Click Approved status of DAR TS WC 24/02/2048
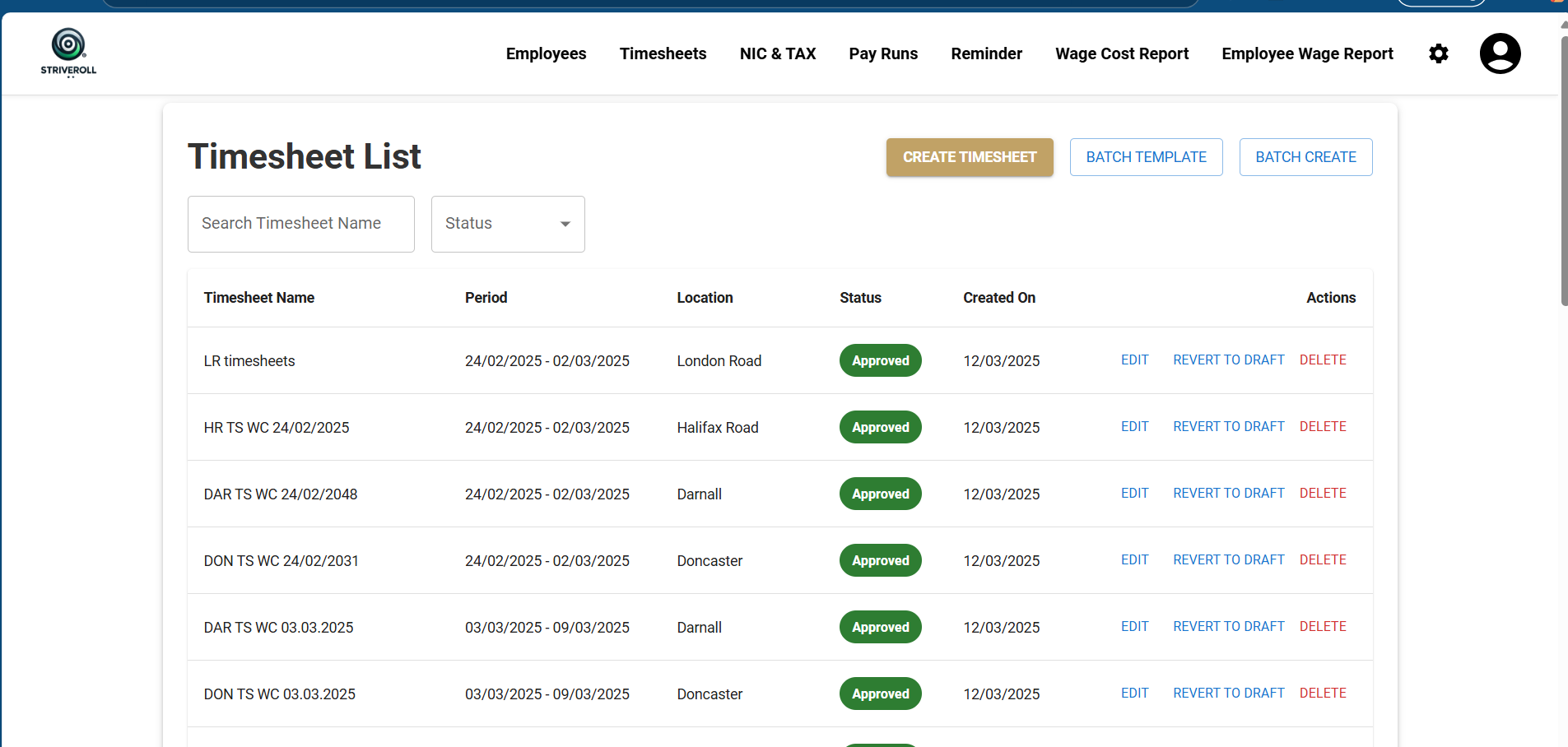1568x747 pixels. pyautogui.click(x=880, y=494)
